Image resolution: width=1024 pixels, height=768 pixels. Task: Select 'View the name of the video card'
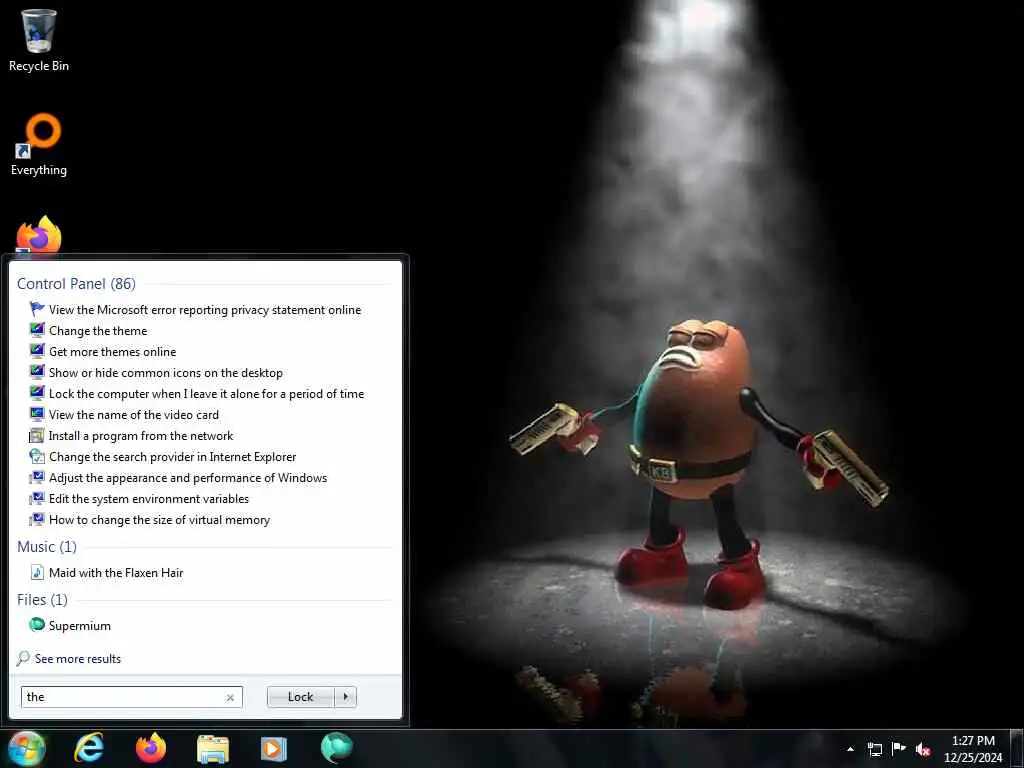coord(134,415)
